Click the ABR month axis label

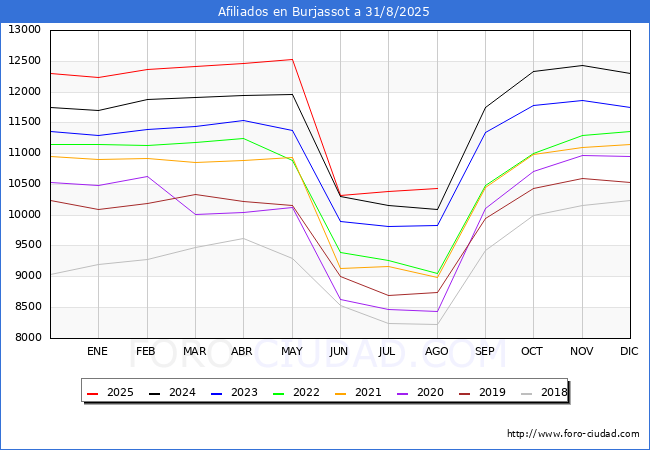click(x=242, y=351)
